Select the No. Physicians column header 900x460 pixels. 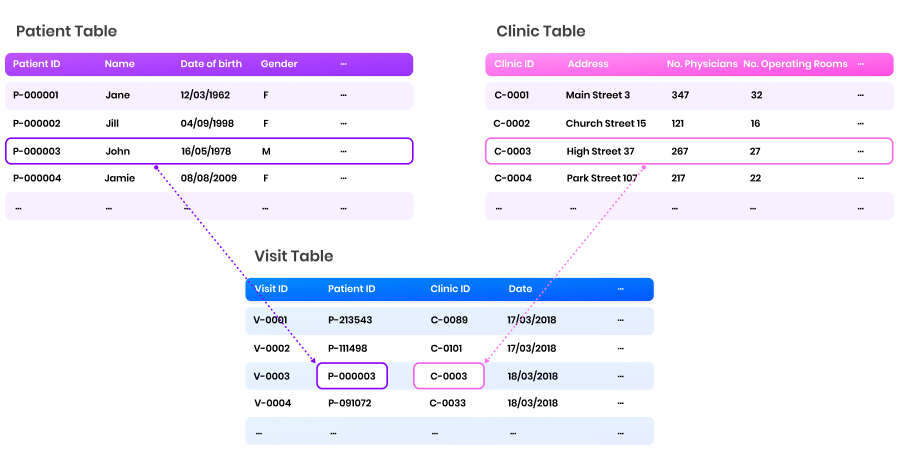(x=702, y=64)
